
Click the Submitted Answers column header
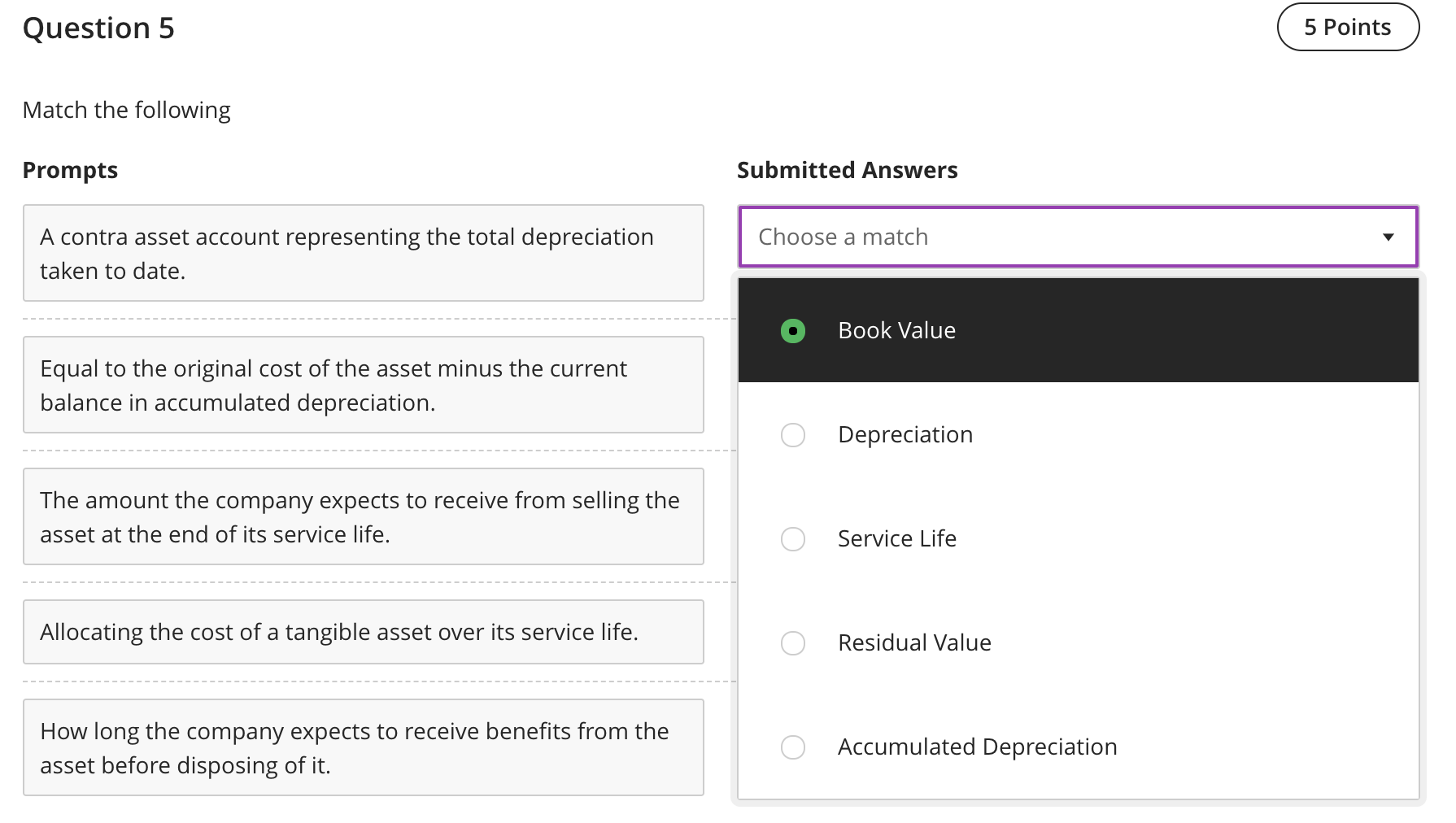(847, 170)
